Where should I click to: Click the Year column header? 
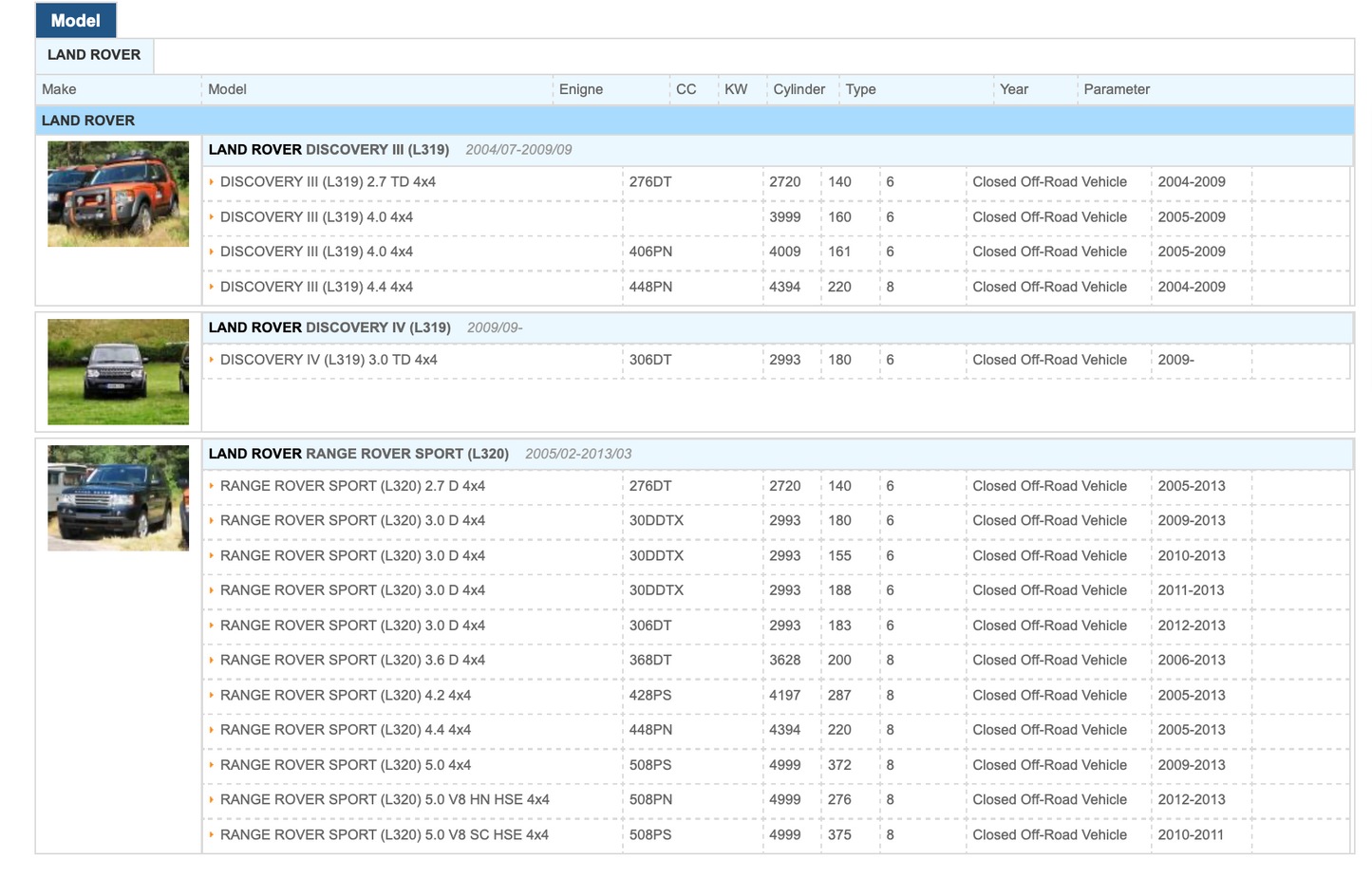point(1013,89)
